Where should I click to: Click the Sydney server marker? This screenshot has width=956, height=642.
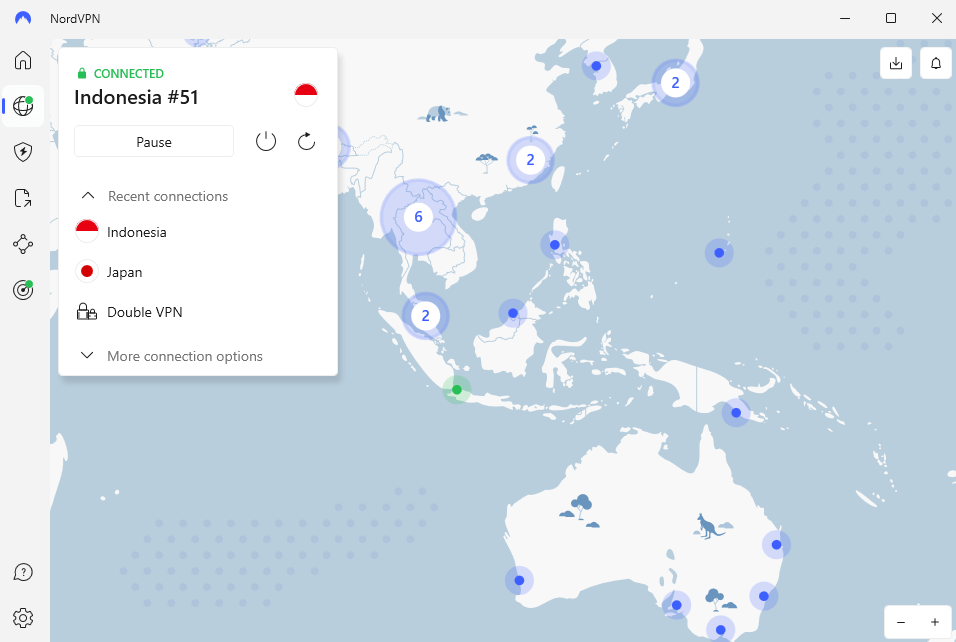(764, 596)
